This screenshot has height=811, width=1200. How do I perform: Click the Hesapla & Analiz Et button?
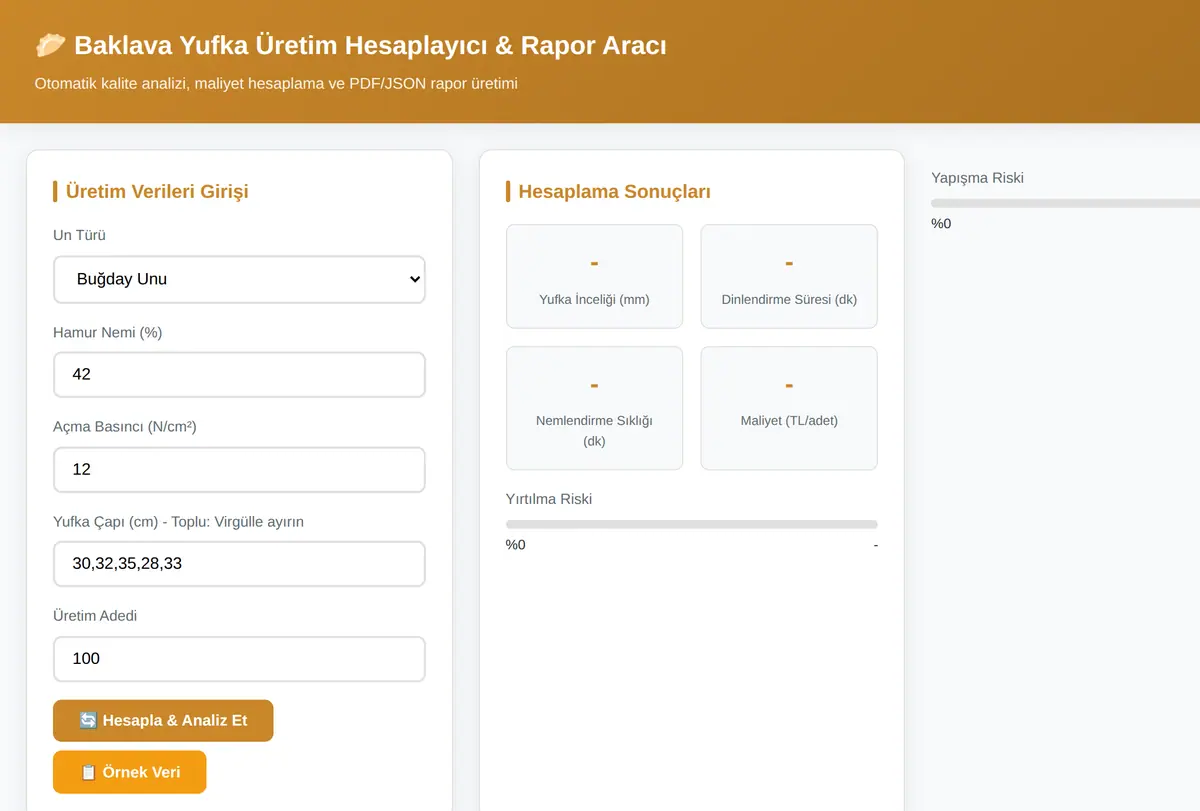tap(163, 720)
